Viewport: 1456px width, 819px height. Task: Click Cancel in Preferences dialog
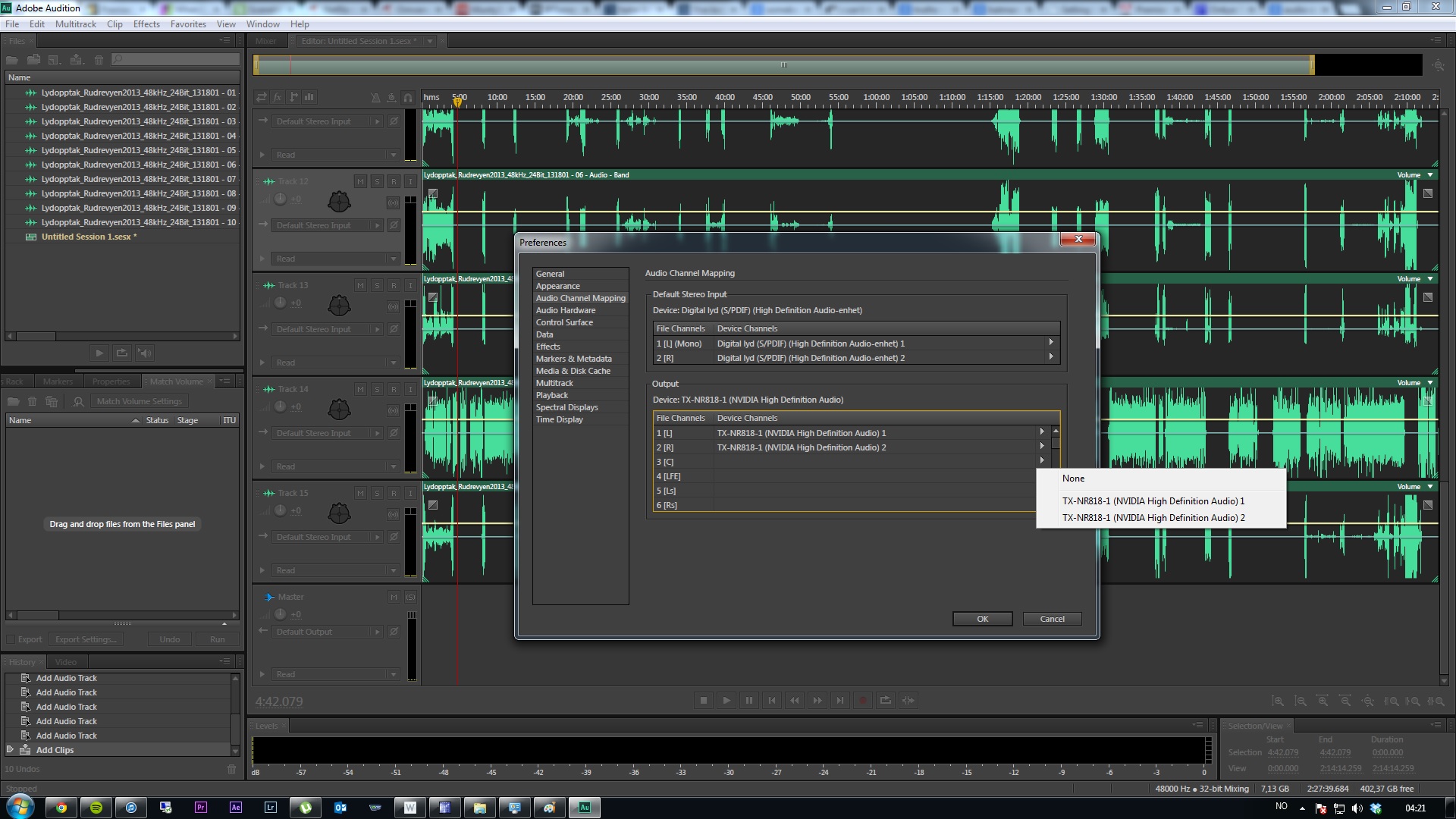pos(1052,619)
